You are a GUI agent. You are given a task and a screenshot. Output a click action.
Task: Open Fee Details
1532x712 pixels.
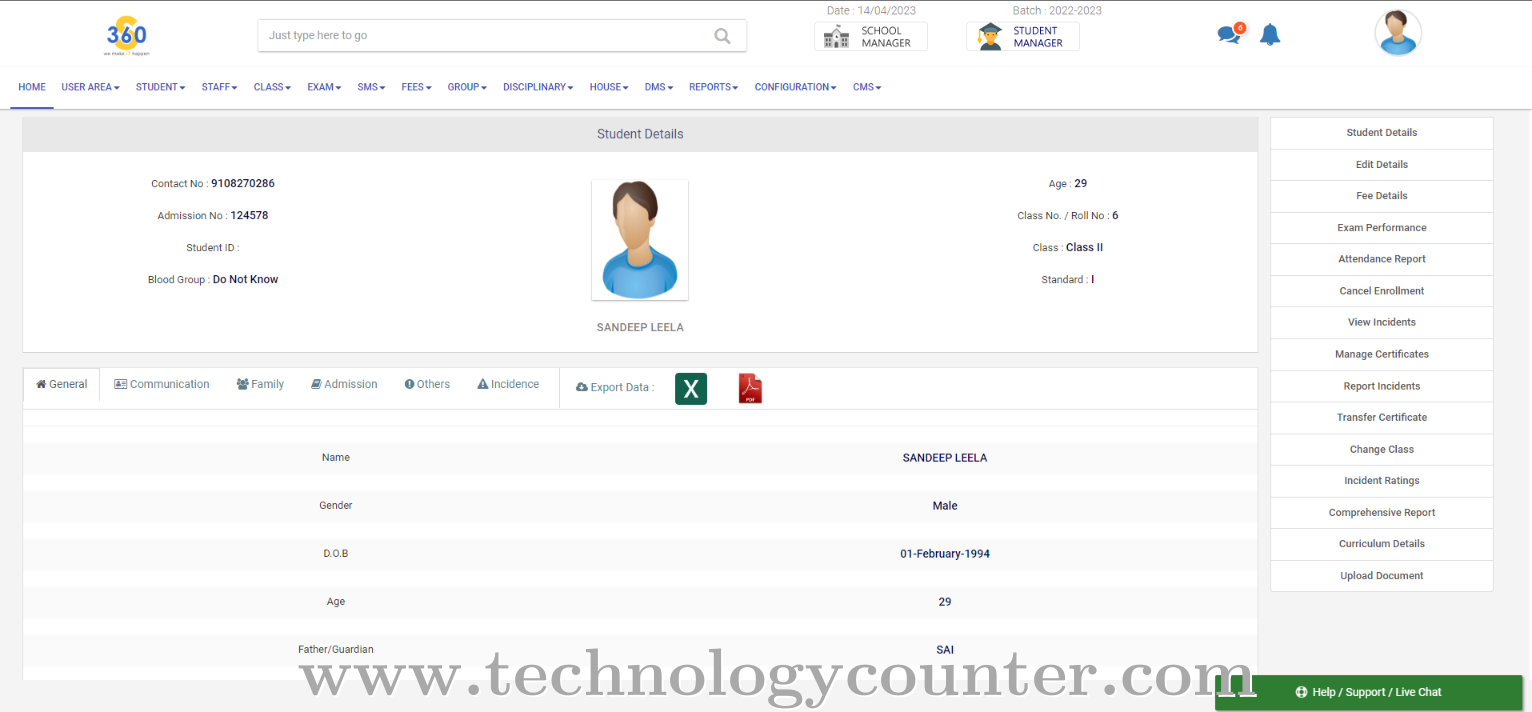(x=1382, y=196)
